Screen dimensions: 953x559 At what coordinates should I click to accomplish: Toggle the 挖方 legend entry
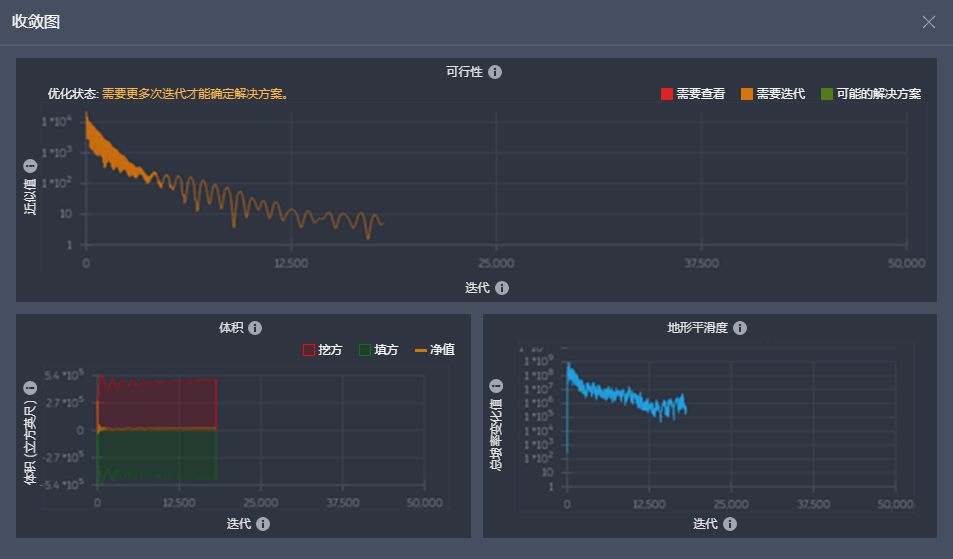click(x=322, y=350)
